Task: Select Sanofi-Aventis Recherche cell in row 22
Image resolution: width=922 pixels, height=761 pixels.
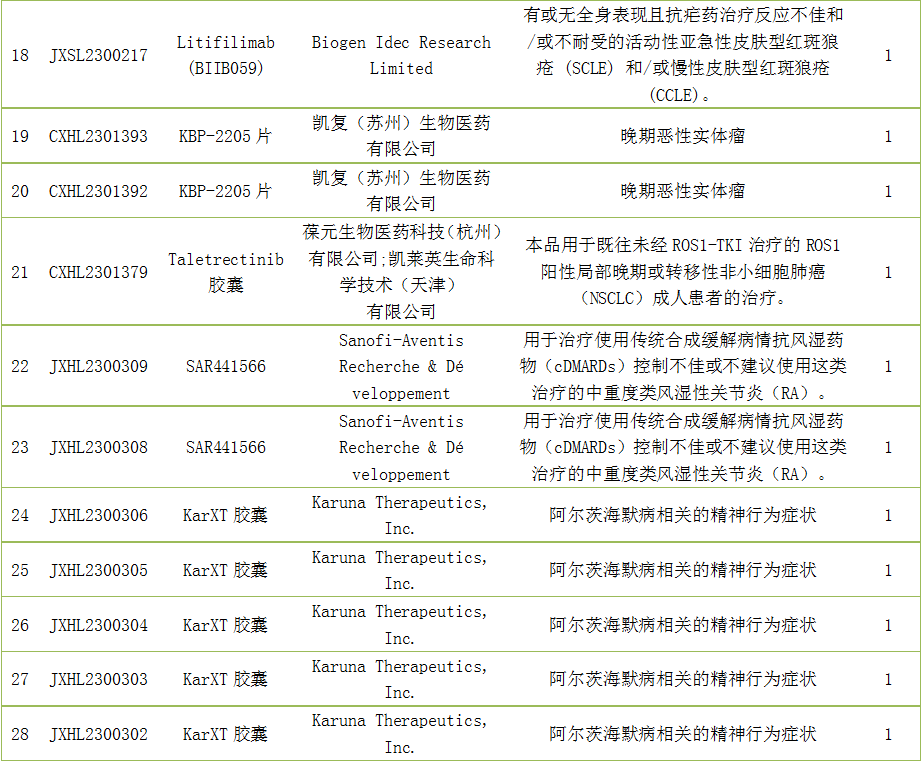Action: click(x=401, y=366)
